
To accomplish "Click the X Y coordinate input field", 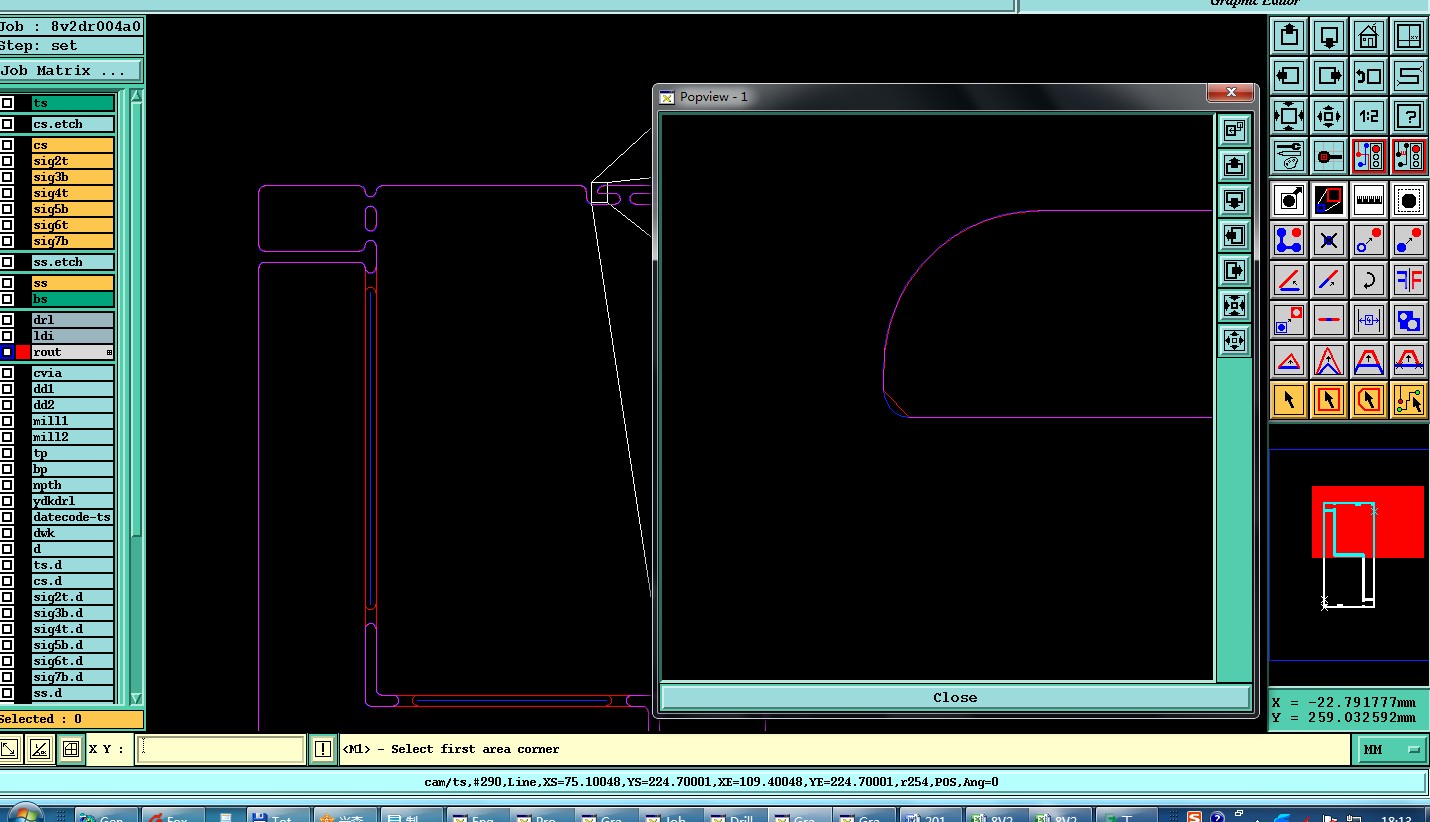I will 220,749.
